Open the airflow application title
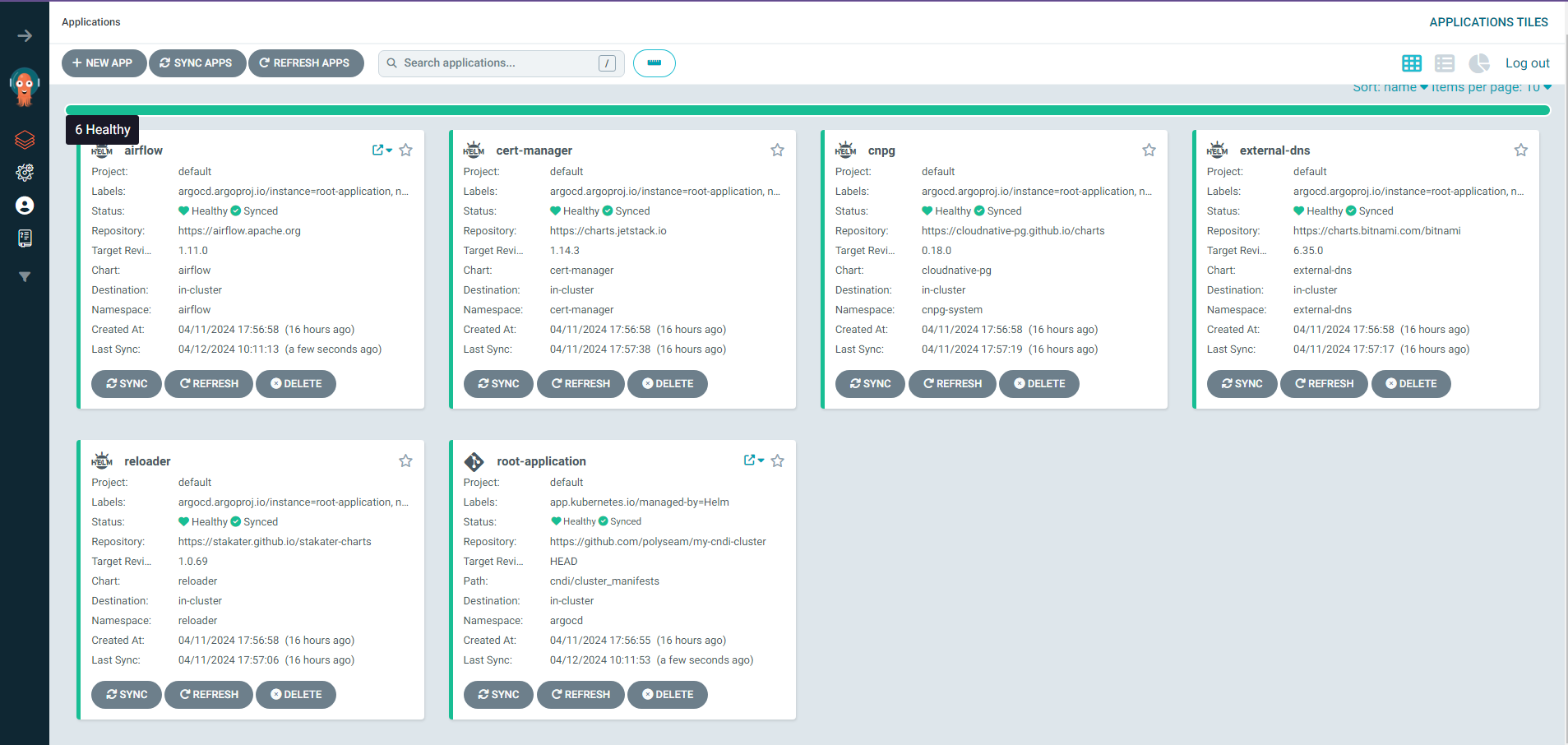Screen dimensions: 1568x745 [144, 150]
